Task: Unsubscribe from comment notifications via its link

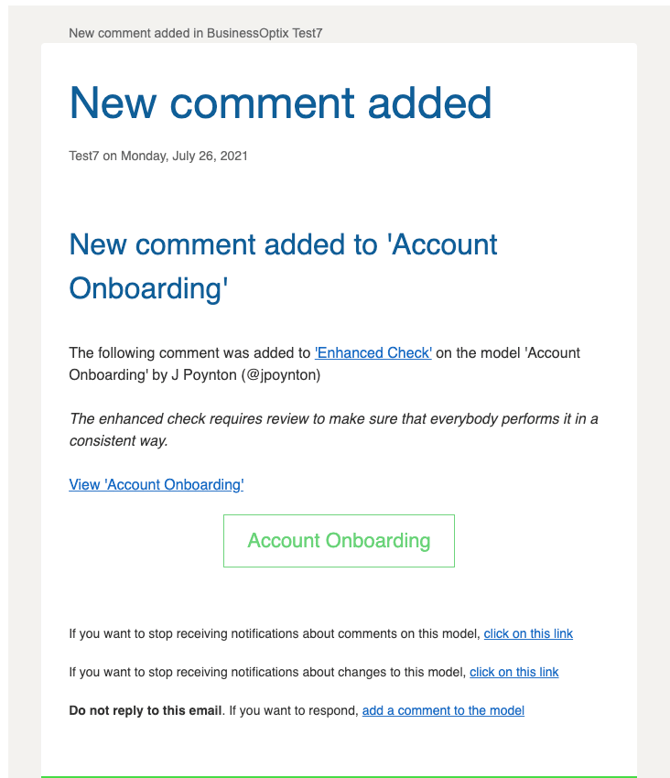Action: [x=528, y=634]
